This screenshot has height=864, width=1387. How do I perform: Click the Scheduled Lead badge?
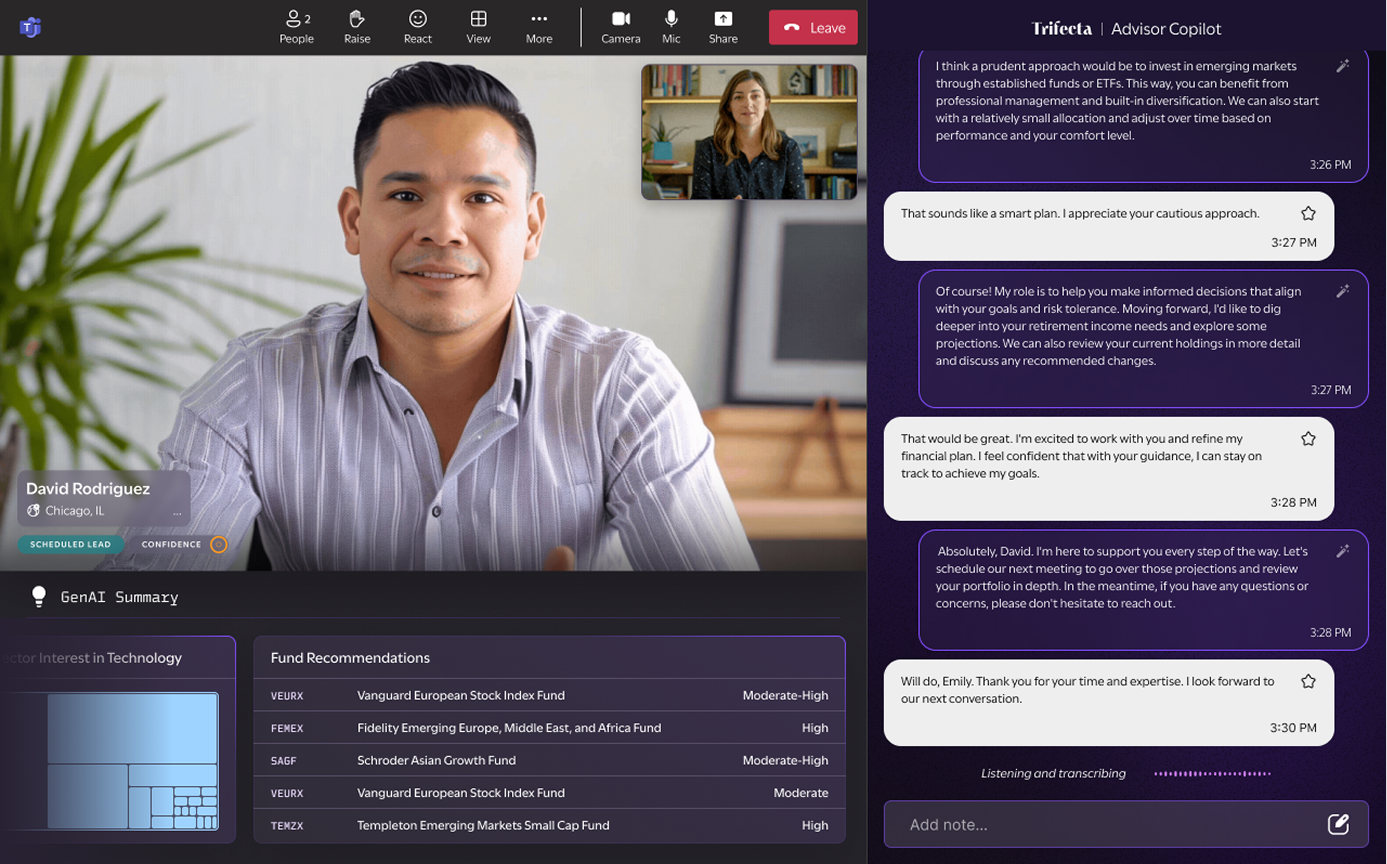point(70,545)
